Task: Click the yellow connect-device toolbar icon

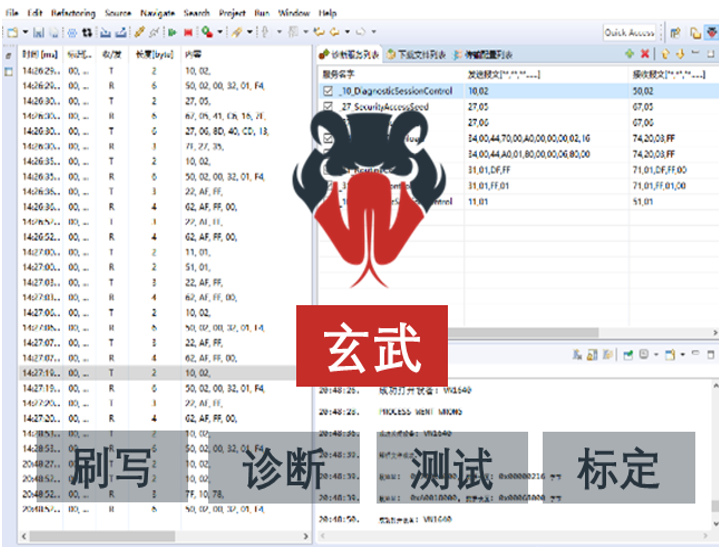Action: coord(139,32)
